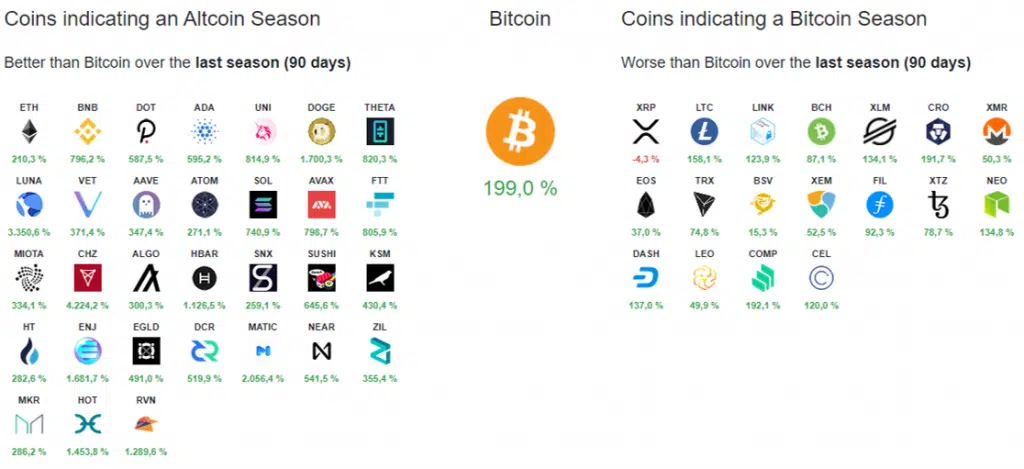
Task: Select the Chiliz (CHZ) red icon
Action: pos(88,278)
